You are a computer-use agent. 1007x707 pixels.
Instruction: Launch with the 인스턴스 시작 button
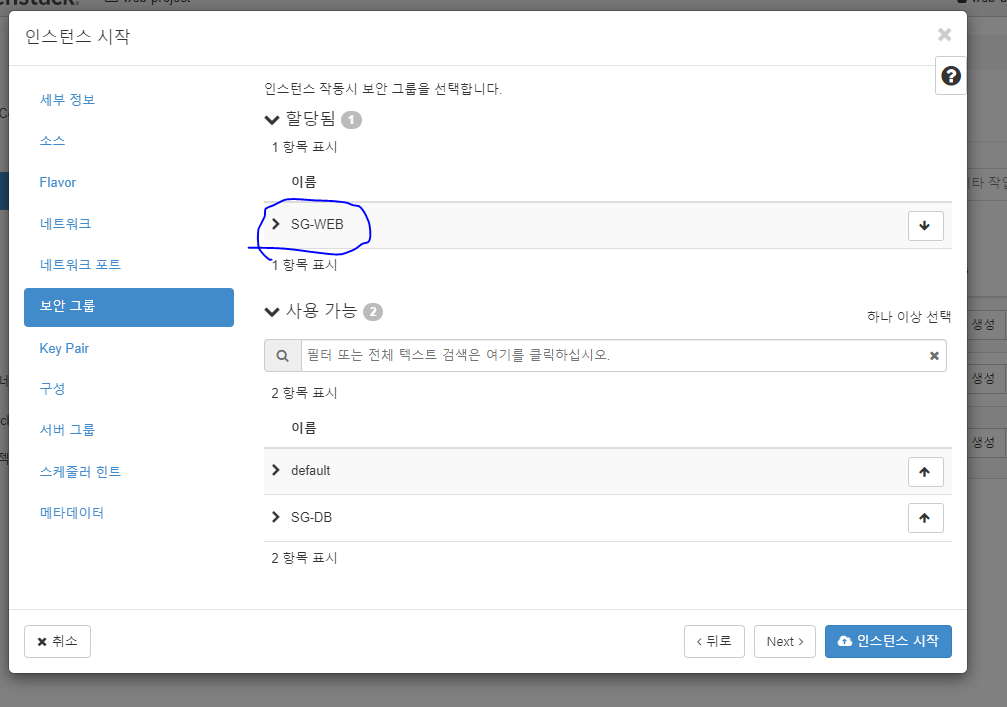coord(888,642)
